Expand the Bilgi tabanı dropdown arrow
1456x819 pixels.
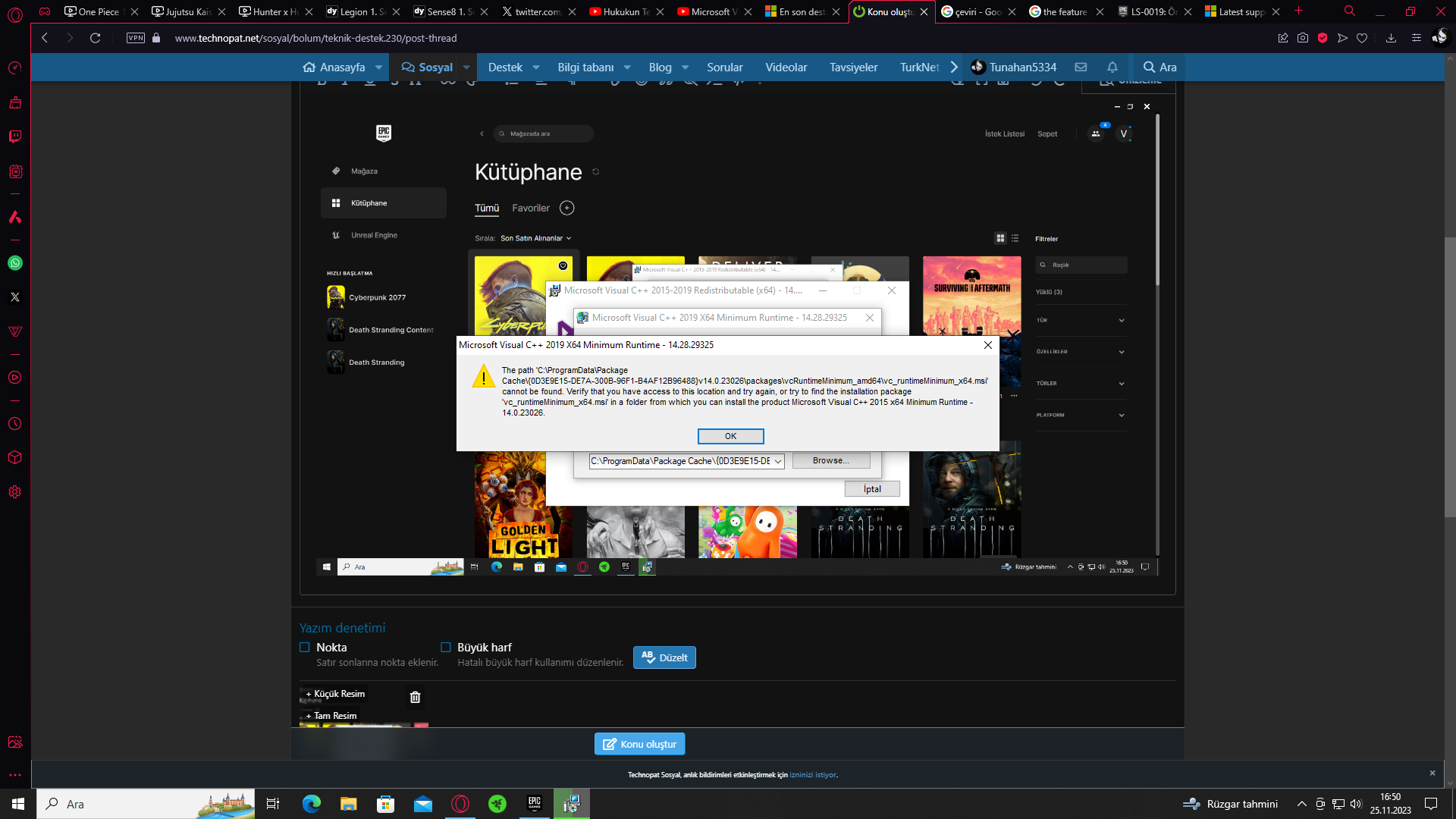627,67
